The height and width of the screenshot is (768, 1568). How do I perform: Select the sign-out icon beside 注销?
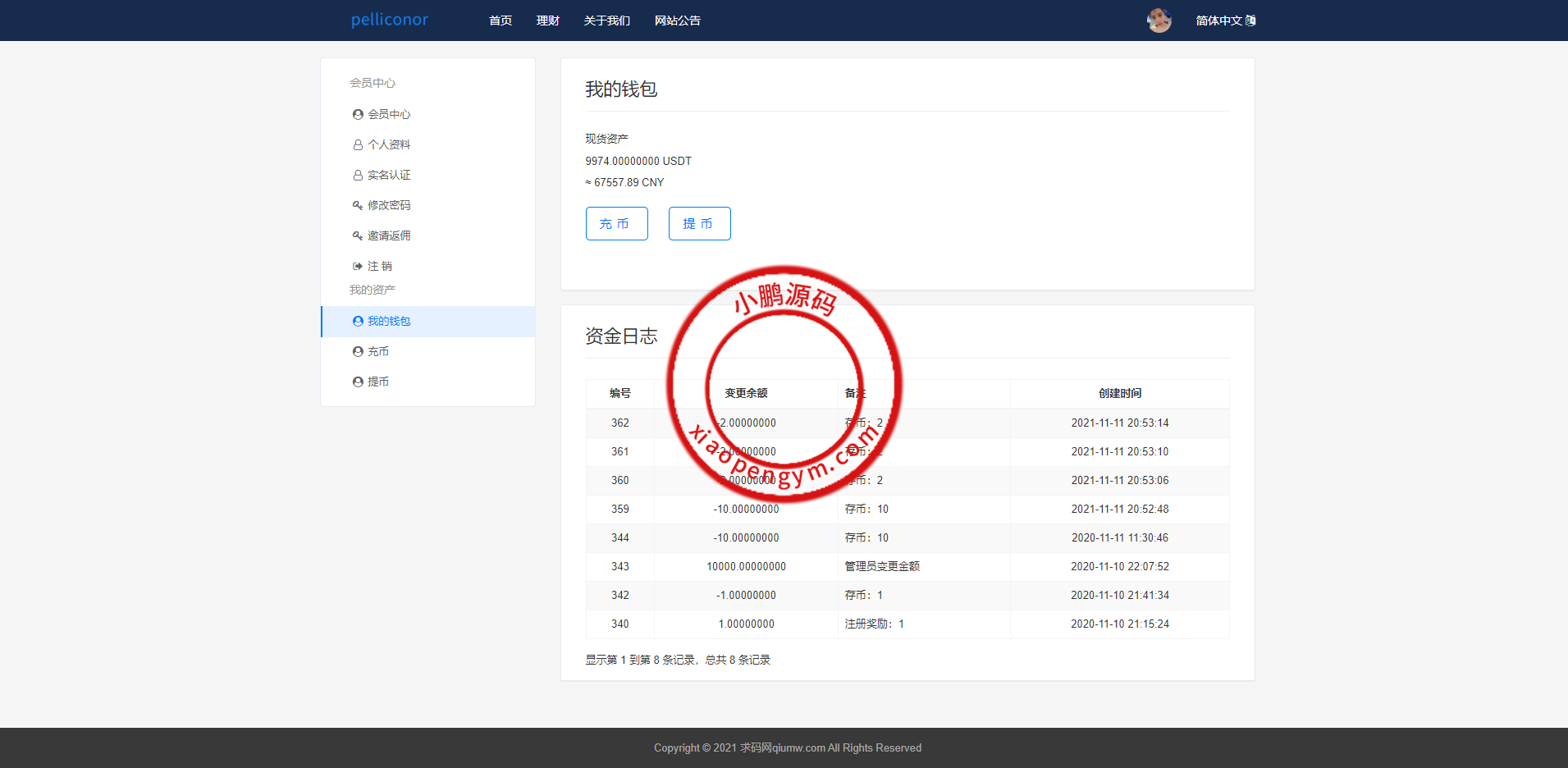coord(357,265)
